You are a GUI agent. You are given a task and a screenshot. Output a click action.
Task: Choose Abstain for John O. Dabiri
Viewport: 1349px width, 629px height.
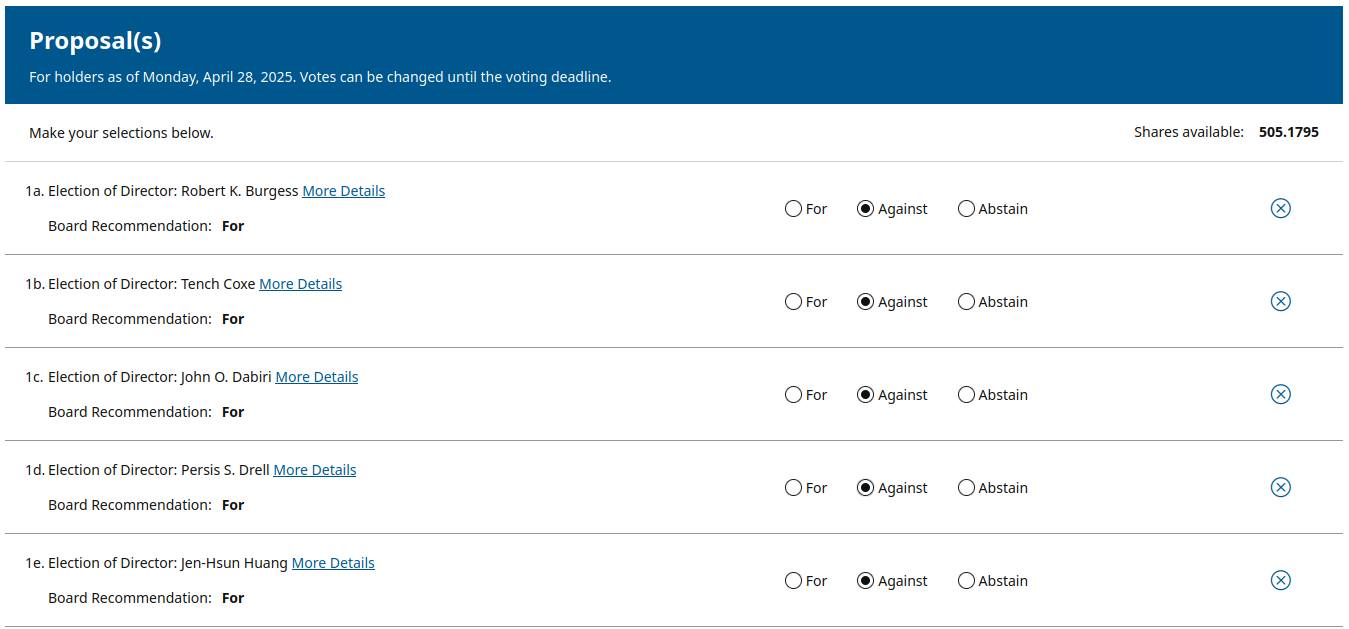966,395
